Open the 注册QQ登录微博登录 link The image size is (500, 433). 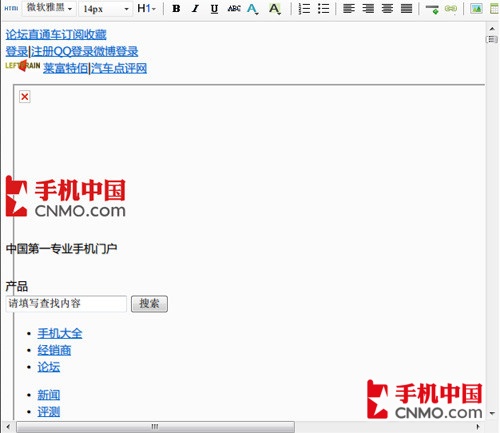[84, 51]
